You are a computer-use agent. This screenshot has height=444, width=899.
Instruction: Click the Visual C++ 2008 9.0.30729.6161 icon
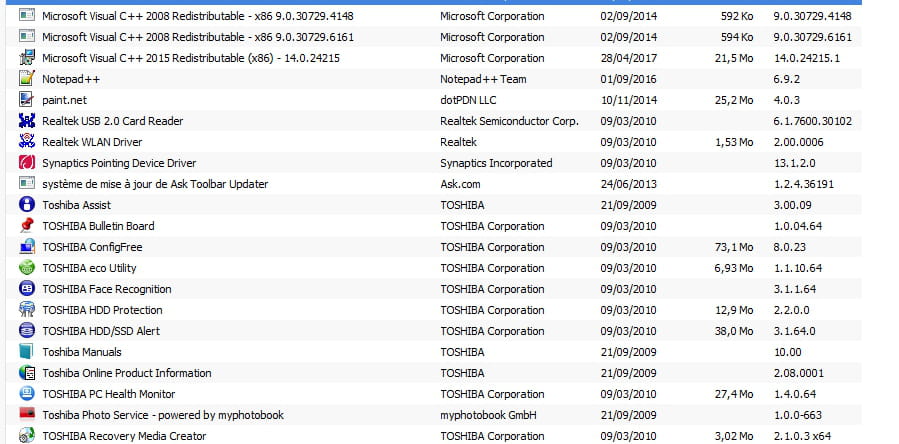tap(26, 37)
